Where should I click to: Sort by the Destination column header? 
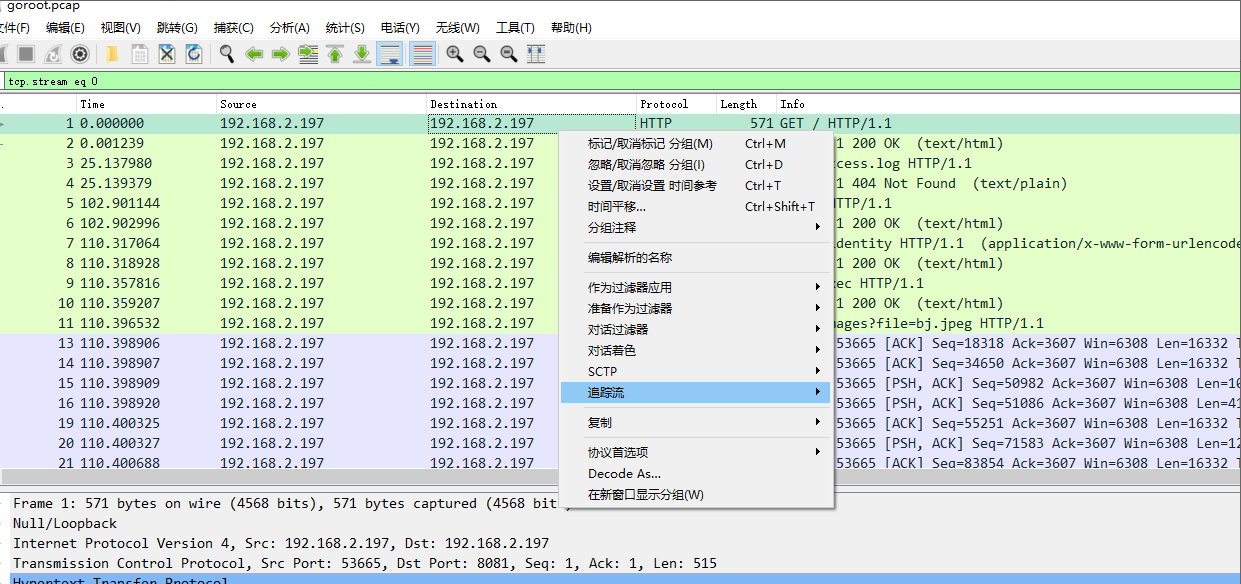532,104
